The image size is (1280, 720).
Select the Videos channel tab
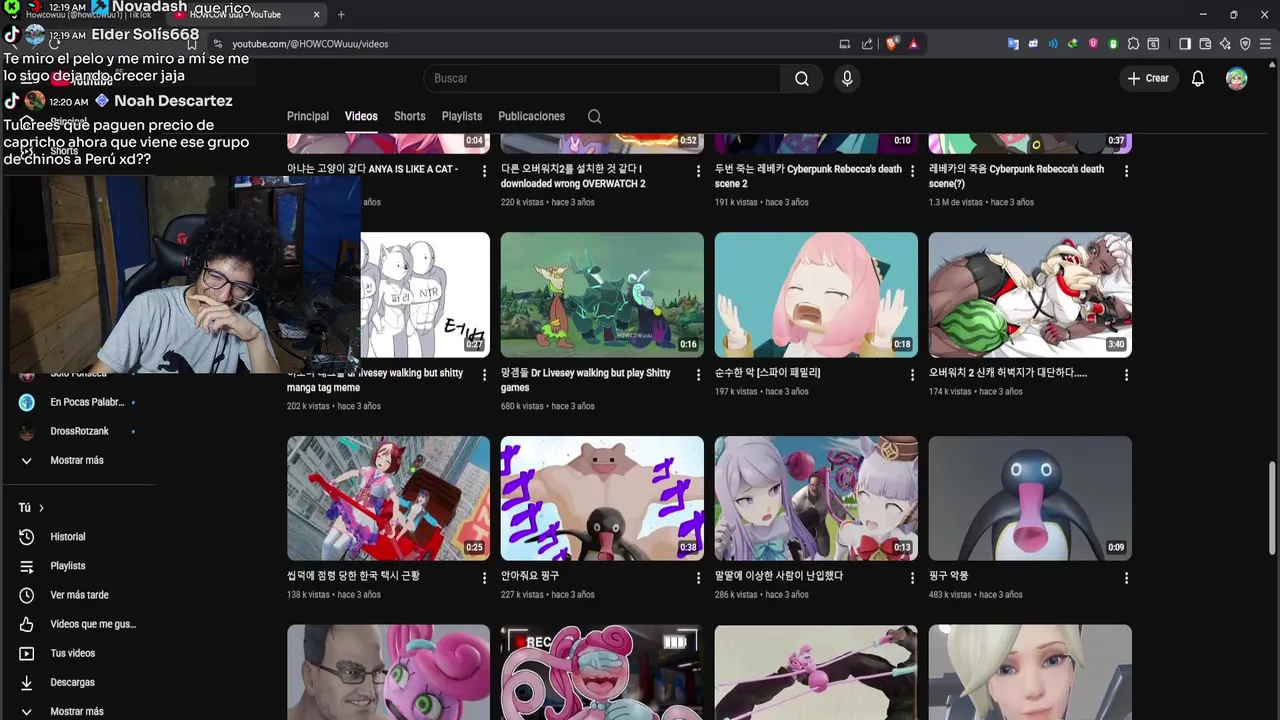(x=361, y=116)
